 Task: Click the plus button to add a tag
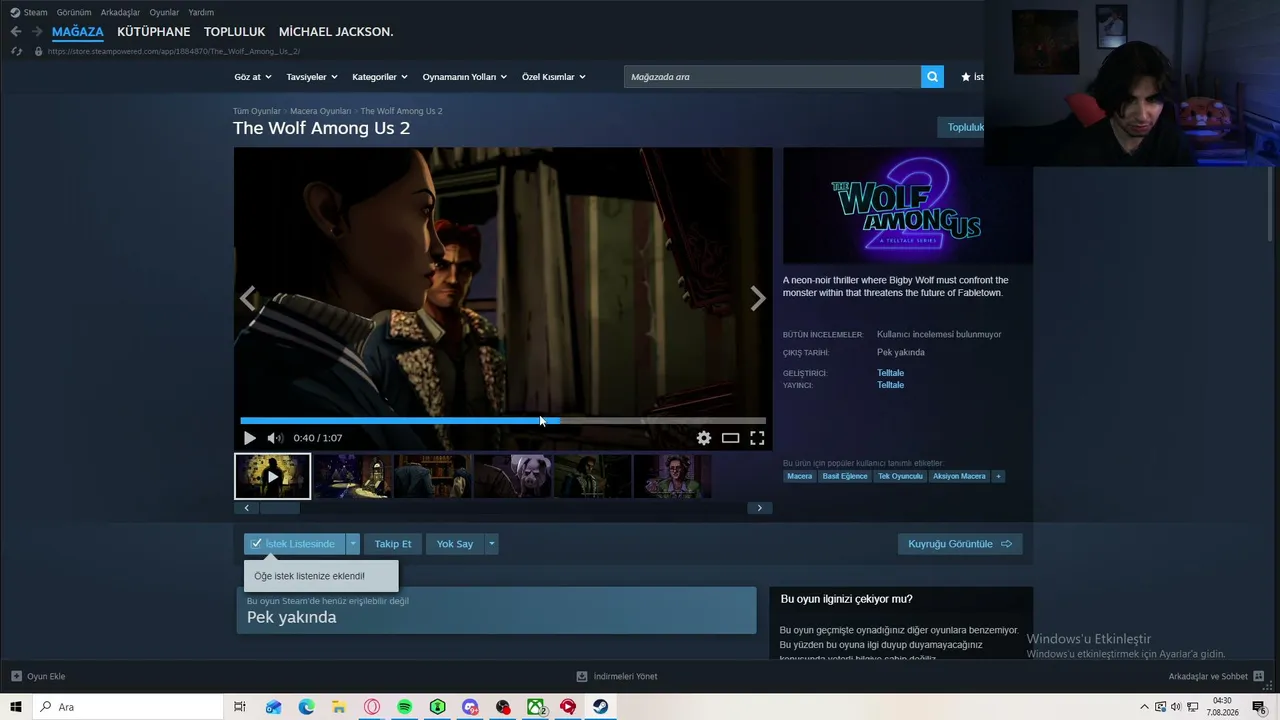pos(998,476)
